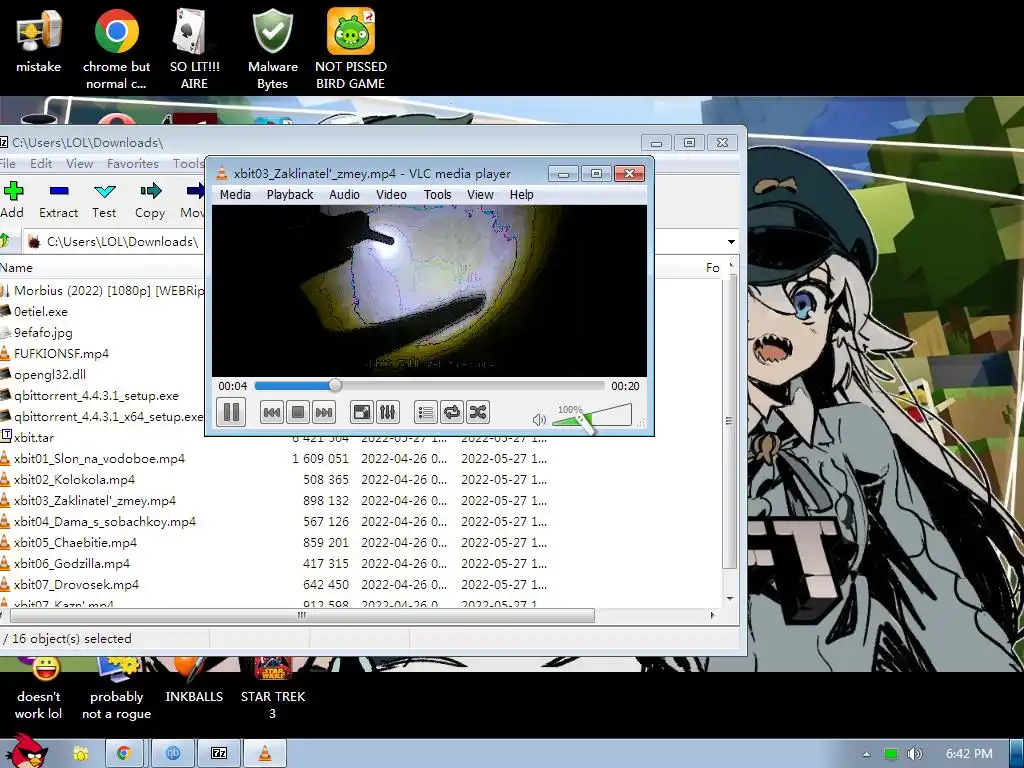Adjust VLC volume slider at 100%
Viewport: 1024px width, 768px height.
pos(592,416)
